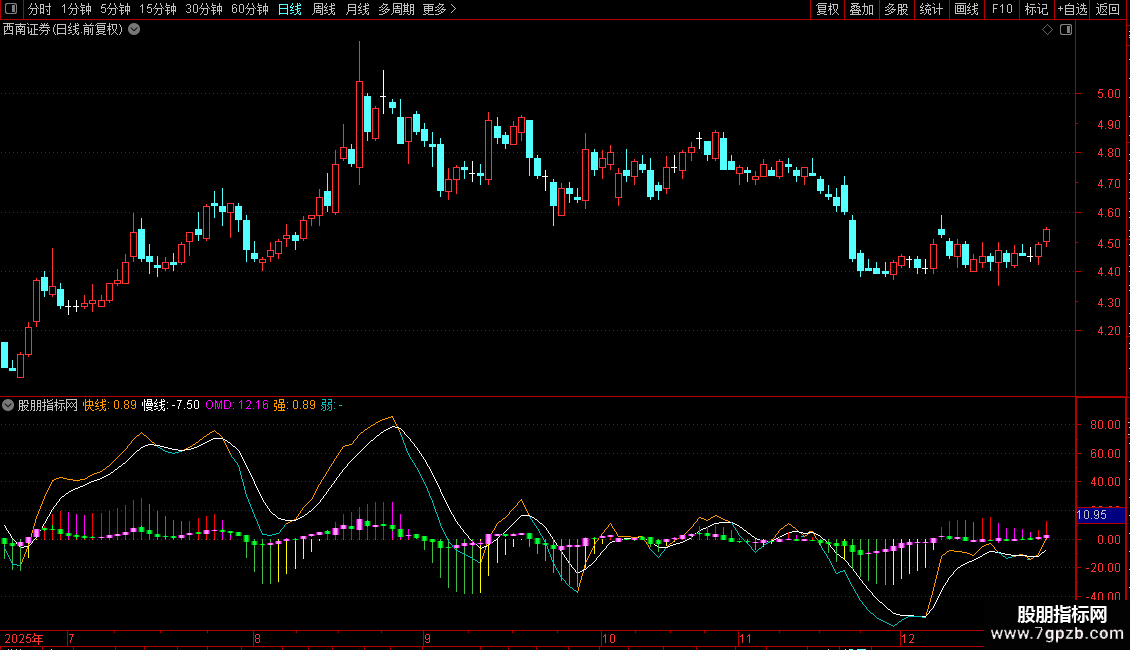Open the 统计 statistics tool
Viewport: 1130px width, 650px height.
click(931, 10)
